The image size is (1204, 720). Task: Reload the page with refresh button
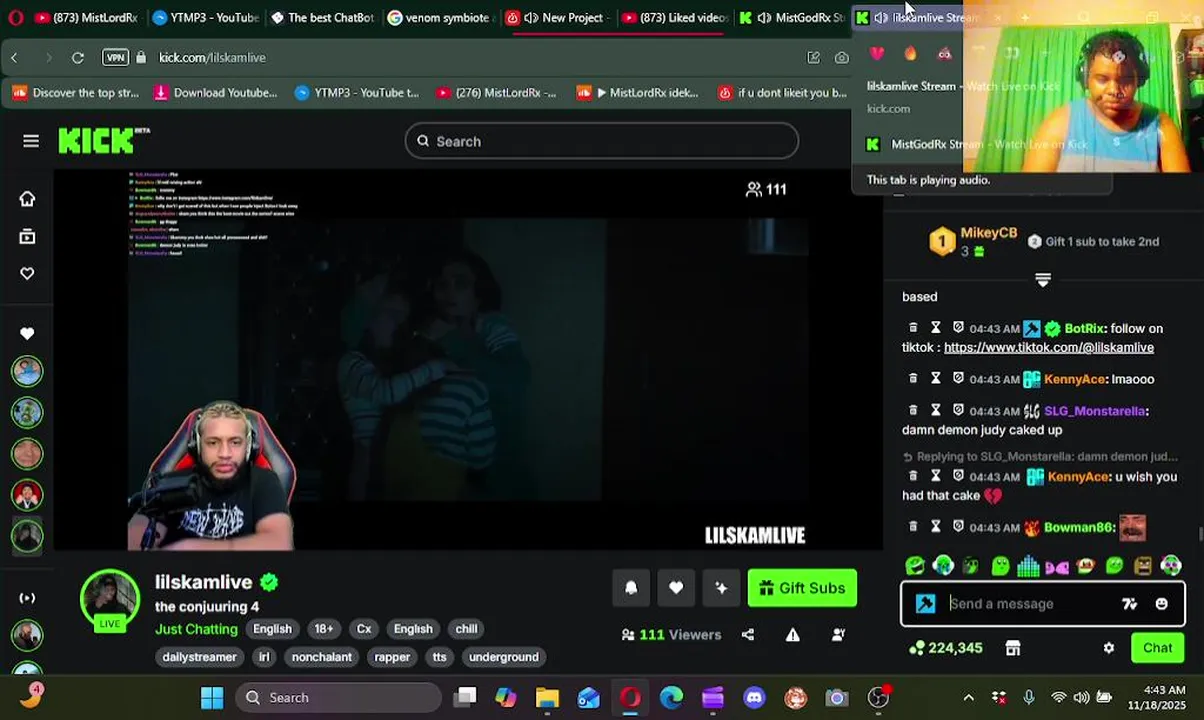[77, 58]
